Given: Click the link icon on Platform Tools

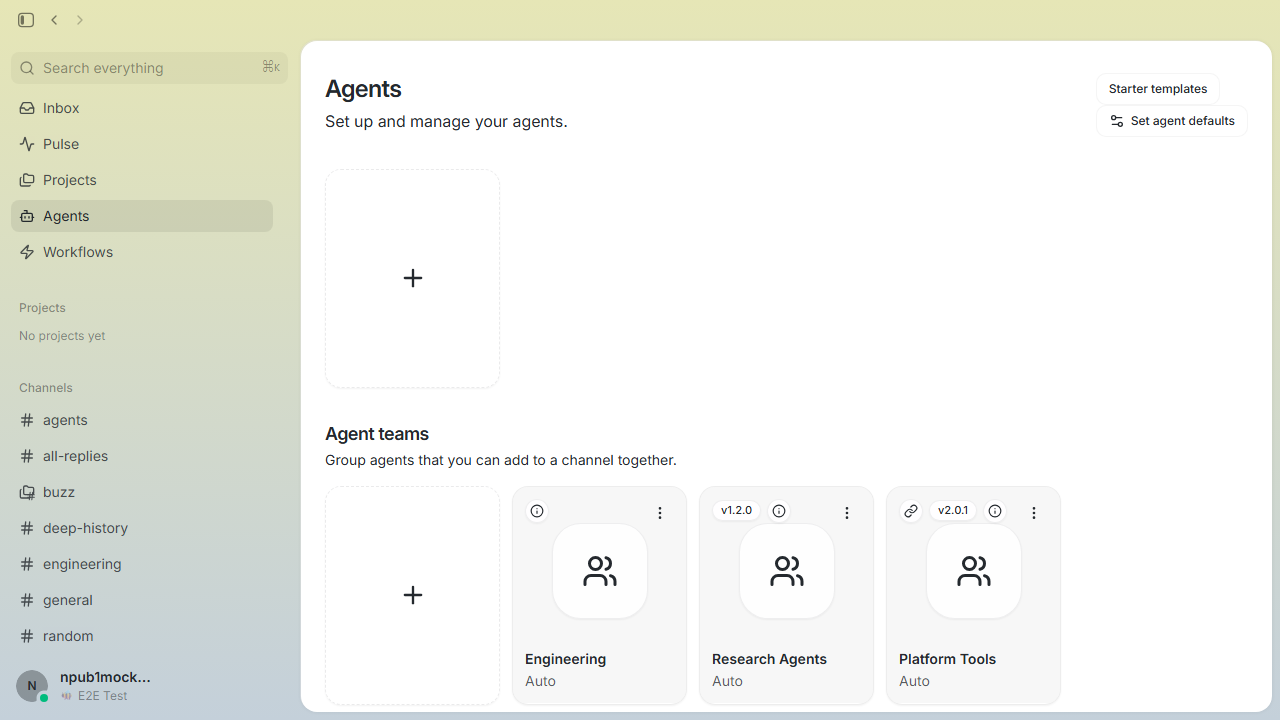Looking at the screenshot, I should [x=911, y=511].
